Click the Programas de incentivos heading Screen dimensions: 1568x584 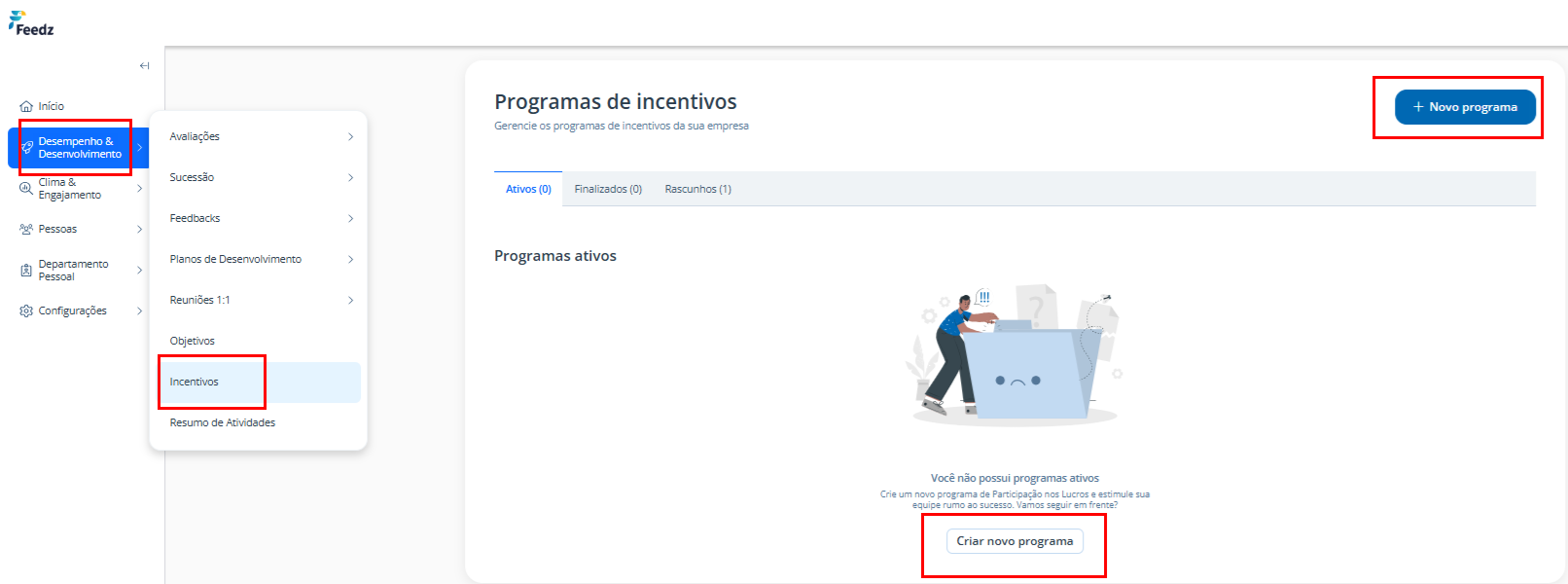[616, 102]
